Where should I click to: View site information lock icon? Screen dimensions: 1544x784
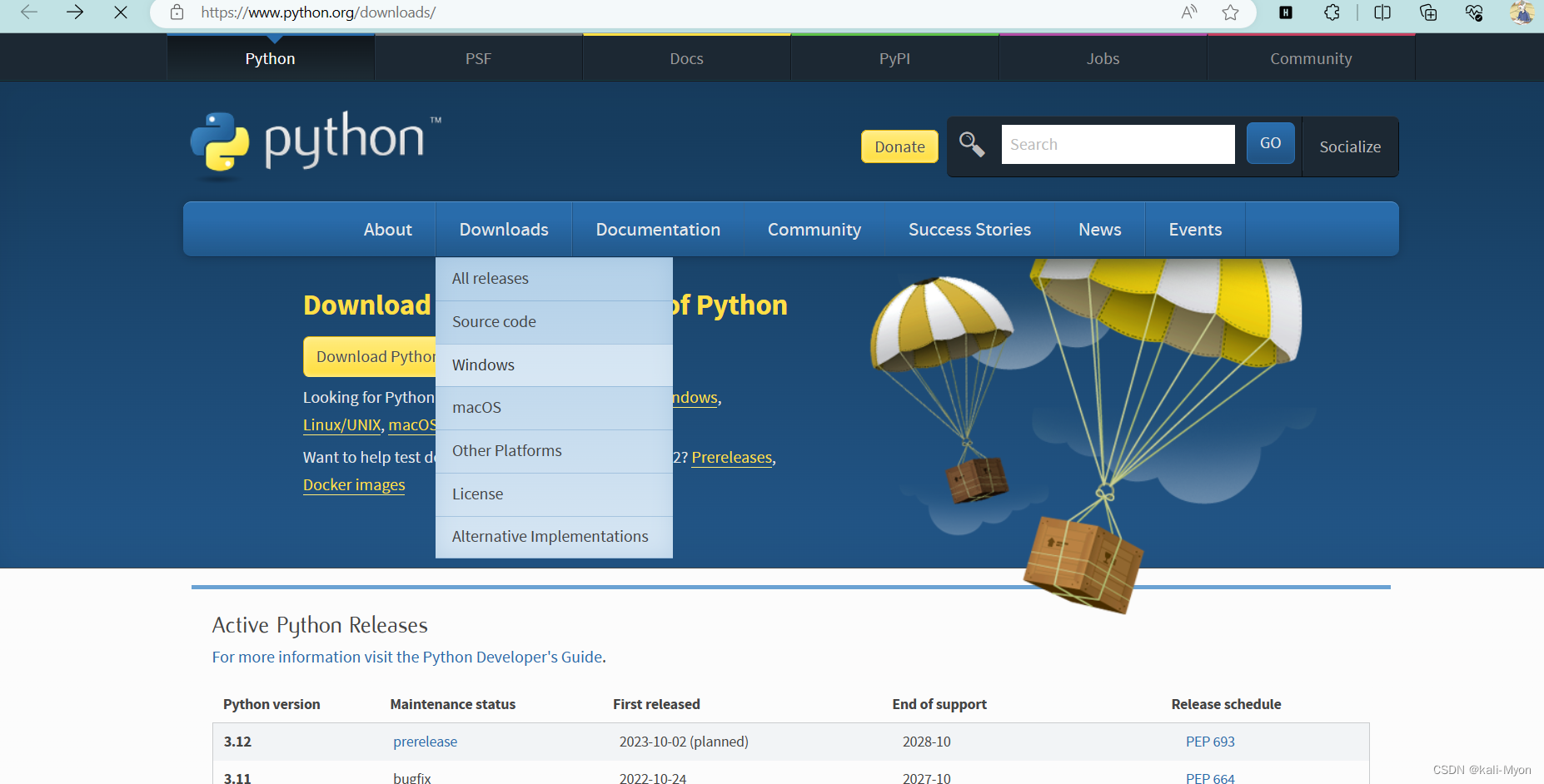tap(177, 12)
